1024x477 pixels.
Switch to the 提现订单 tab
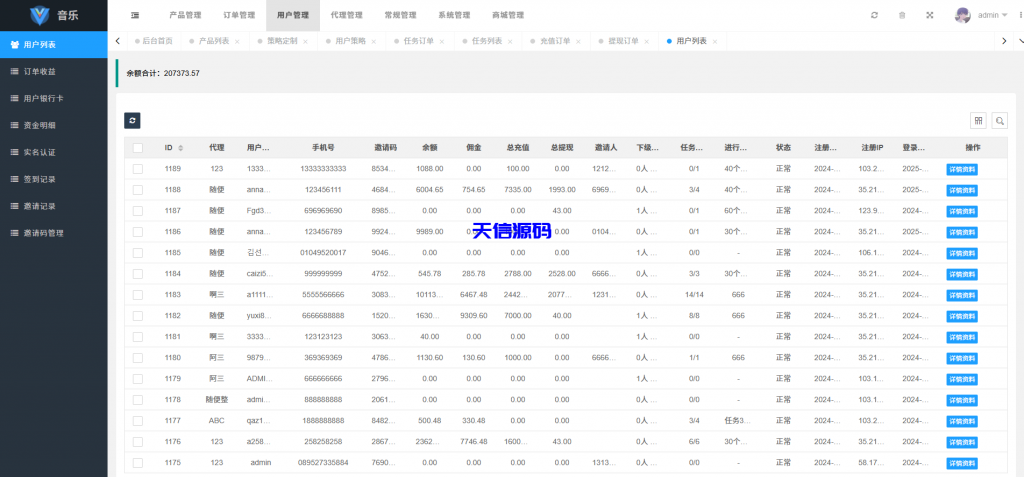(x=623, y=41)
